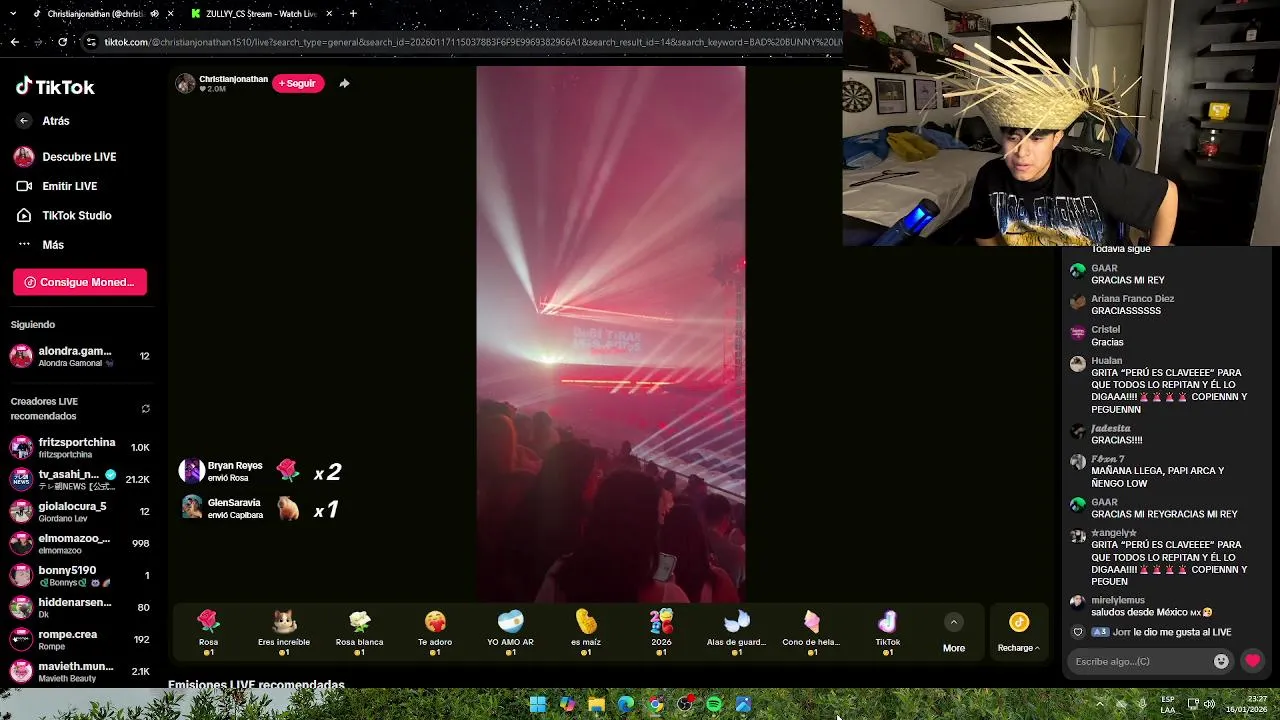Image resolution: width=1280 pixels, height=720 pixels.
Task: Click Ariana Franco Diez's chat name
Action: [x=1132, y=298]
